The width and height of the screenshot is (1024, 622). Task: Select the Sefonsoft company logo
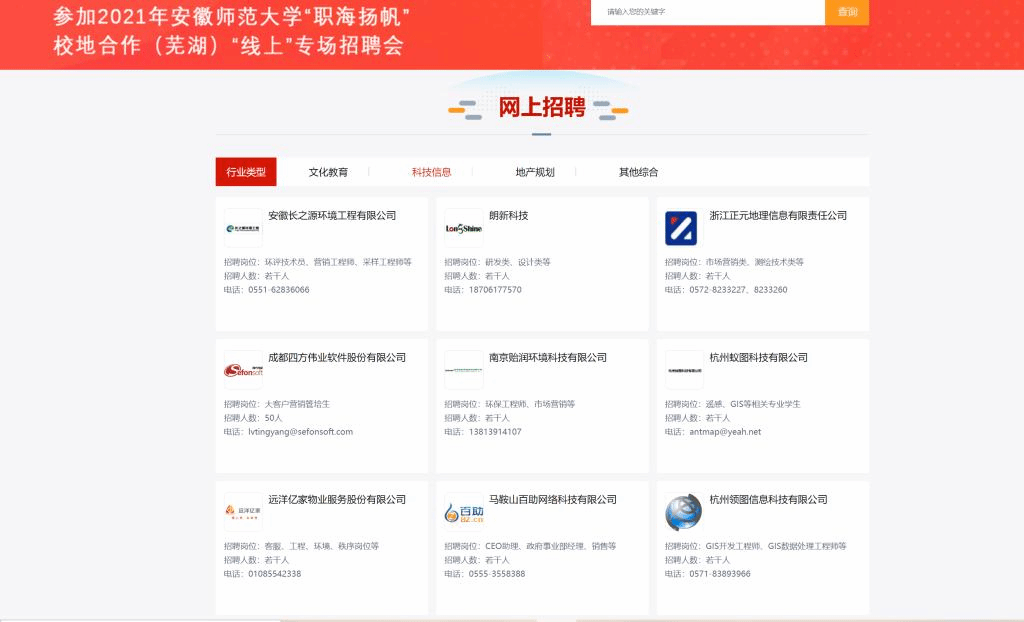243,370
